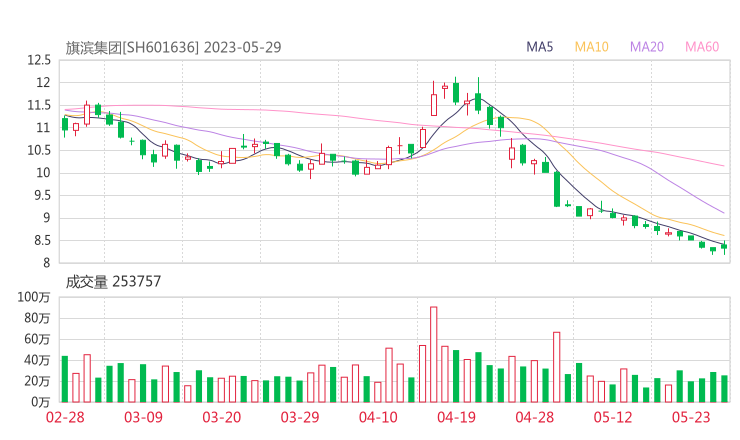
Task: Click the 60万 volume axis label
Action: (x=37, y=339)
